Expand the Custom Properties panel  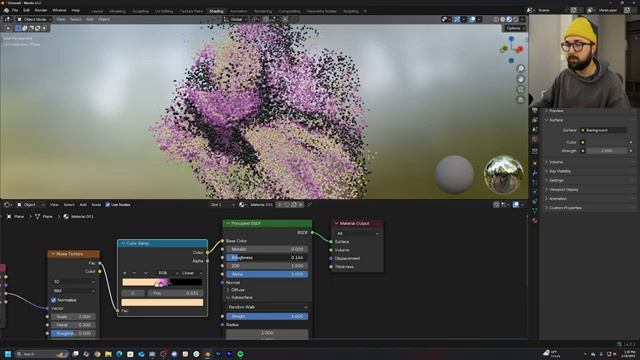pyautogui.click(x=564, y=208)
